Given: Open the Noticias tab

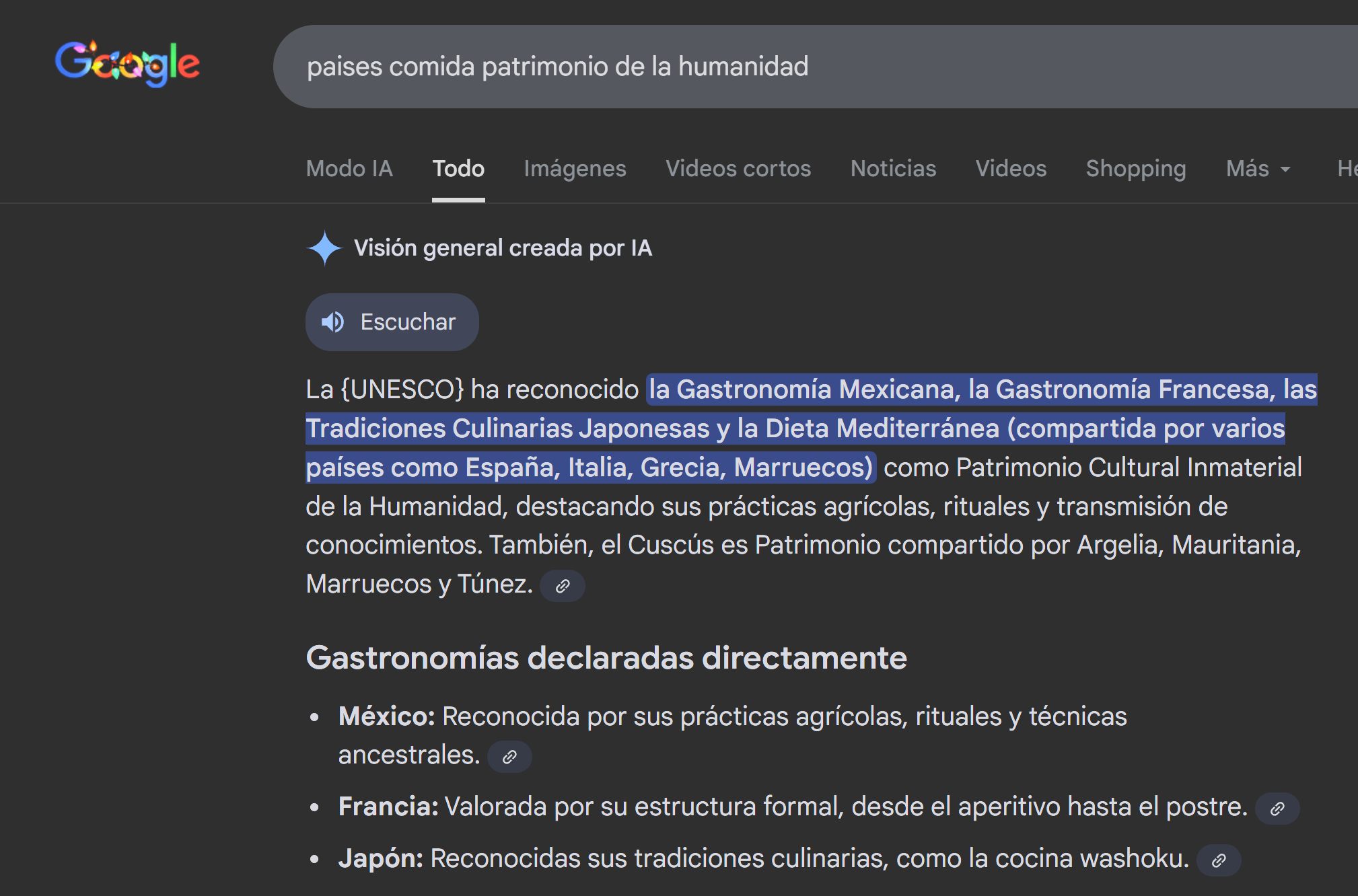Looking at the screenshot, I should click(x=893, y=169).
